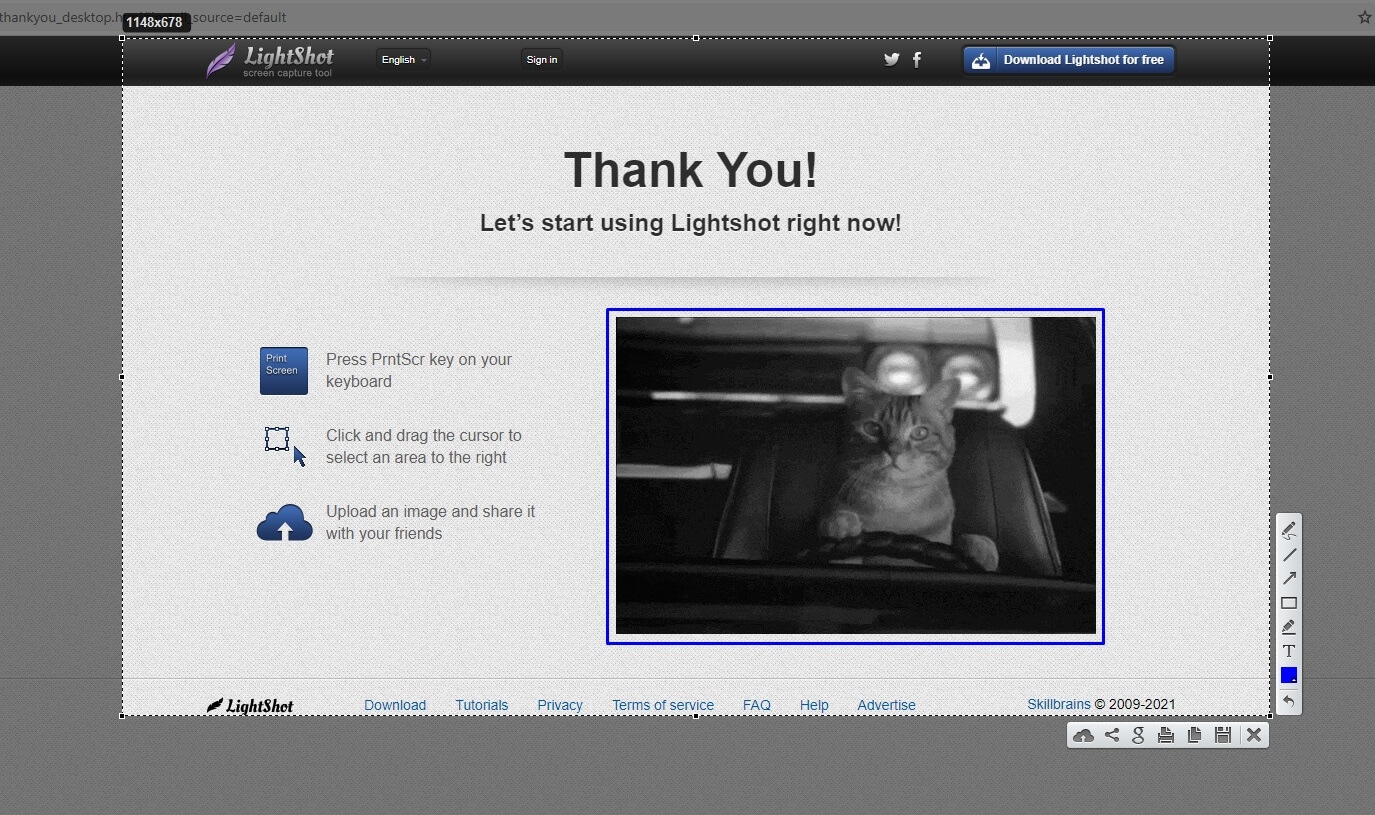Save the screenshot to disk

click(1222, 735)
